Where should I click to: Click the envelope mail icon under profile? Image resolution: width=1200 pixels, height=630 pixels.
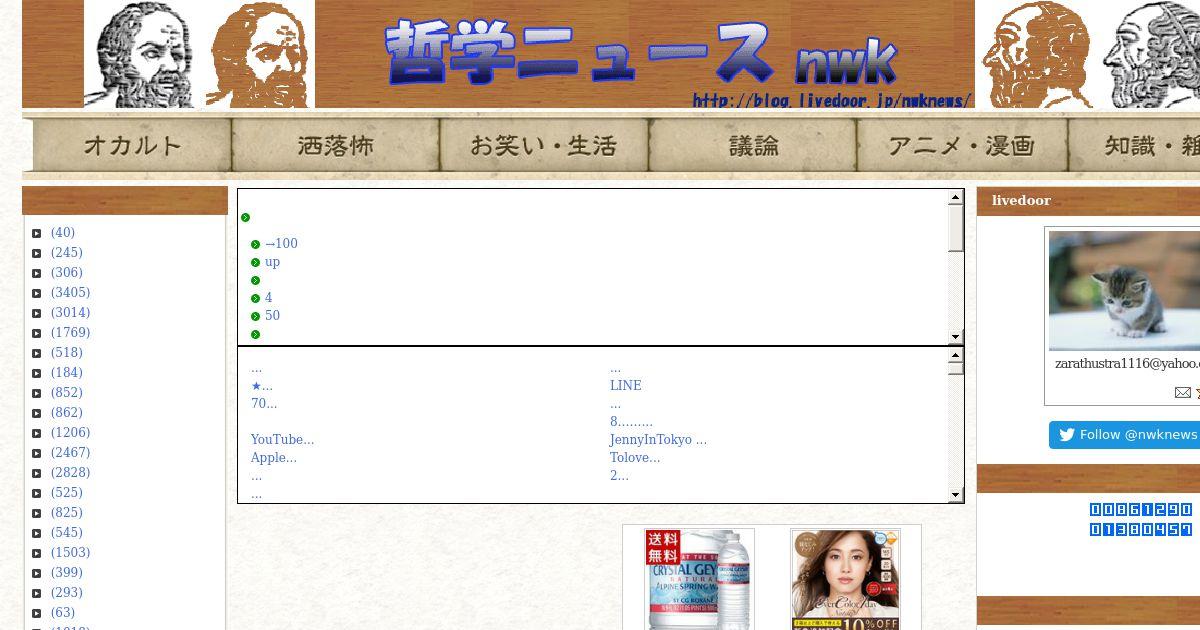click(1182, 393)
